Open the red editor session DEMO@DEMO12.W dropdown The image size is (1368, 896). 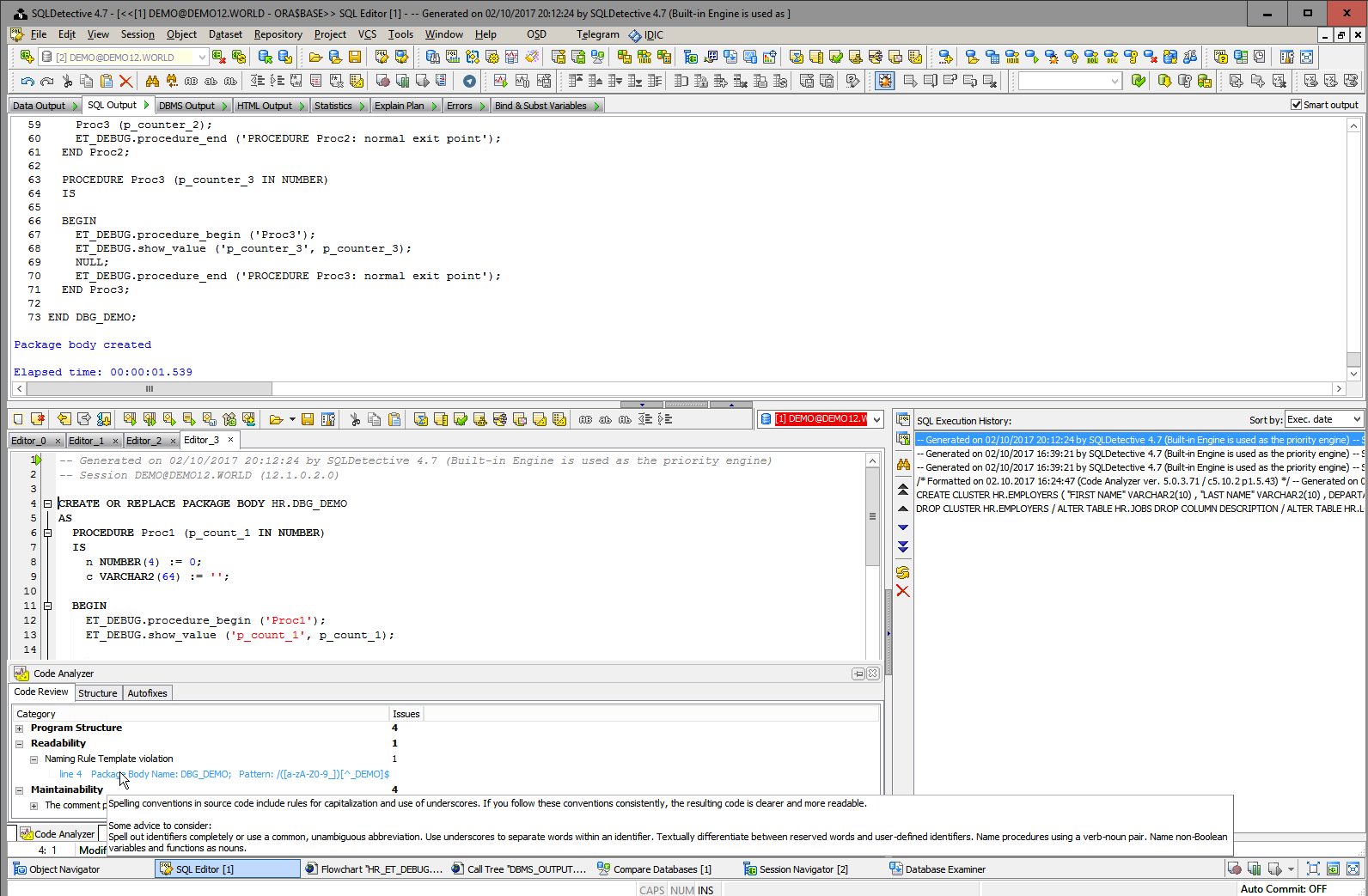point(876,419)
